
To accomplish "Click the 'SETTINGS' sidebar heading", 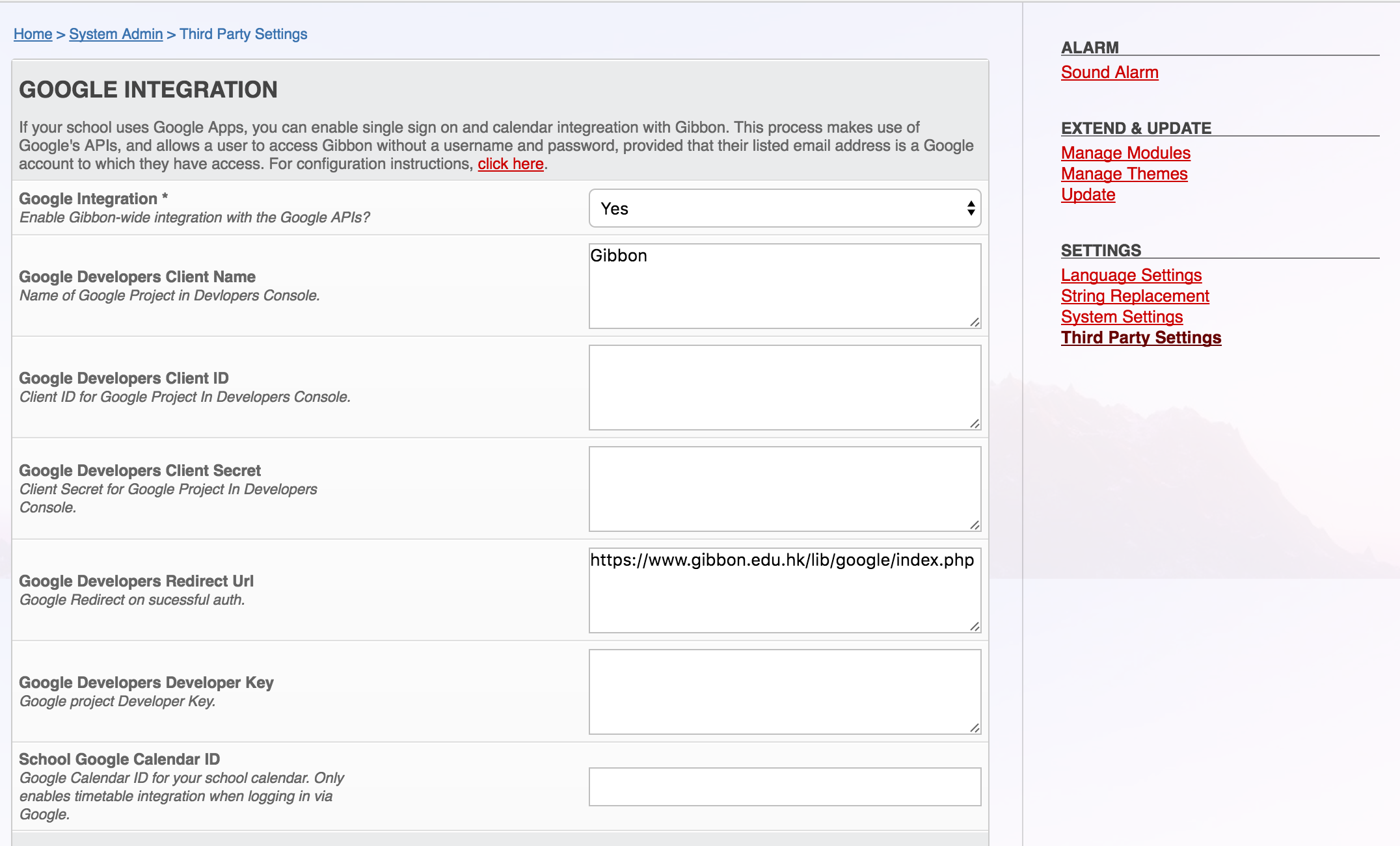I will 1101,250.
